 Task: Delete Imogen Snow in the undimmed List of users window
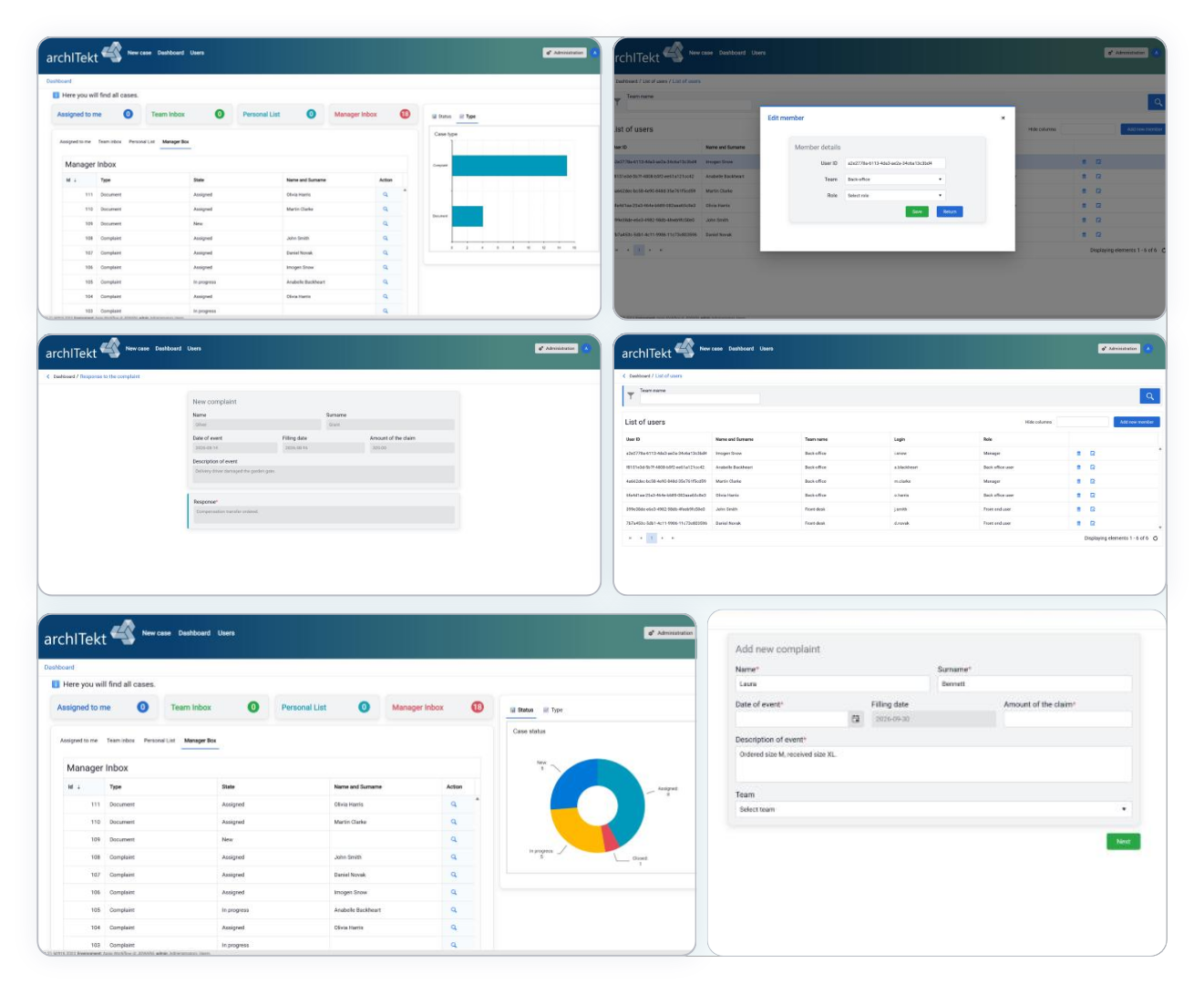point(1079,453)
